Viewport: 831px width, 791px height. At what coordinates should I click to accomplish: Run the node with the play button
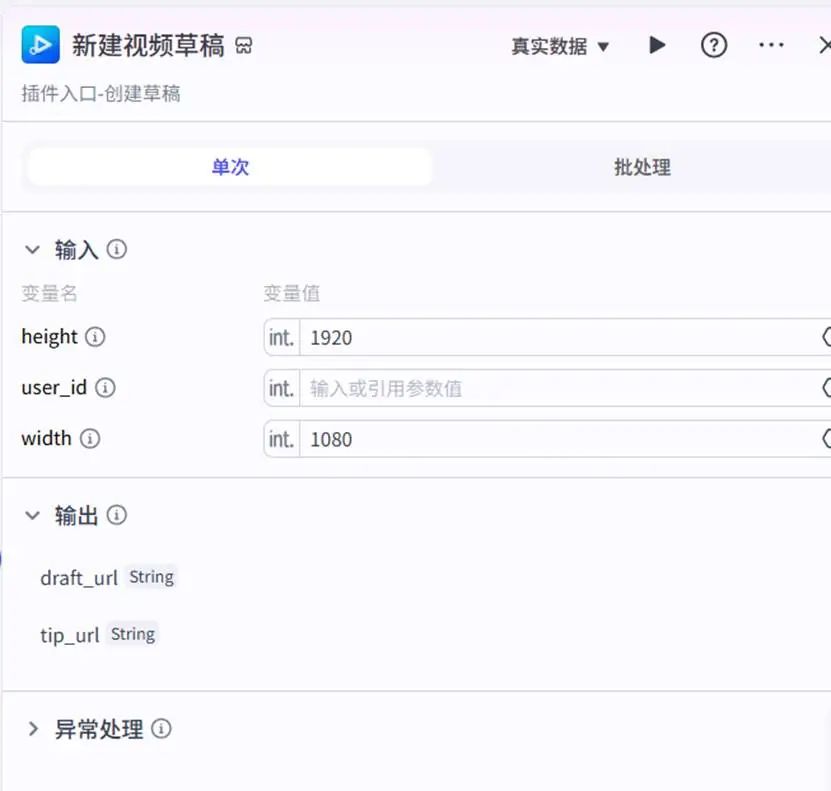coord(657,45)
